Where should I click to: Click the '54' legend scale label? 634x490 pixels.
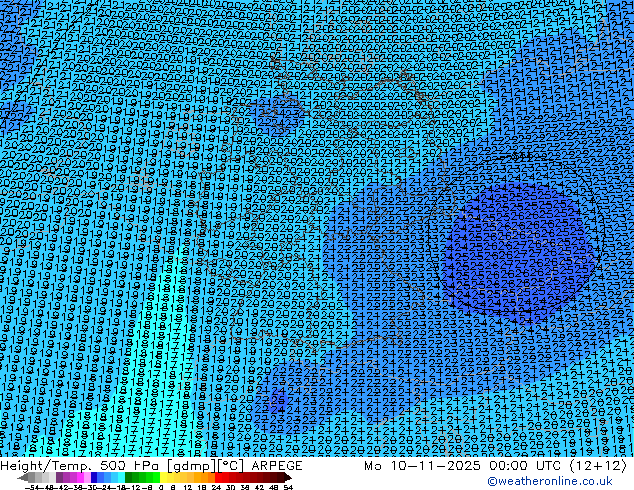coord(288,487)
